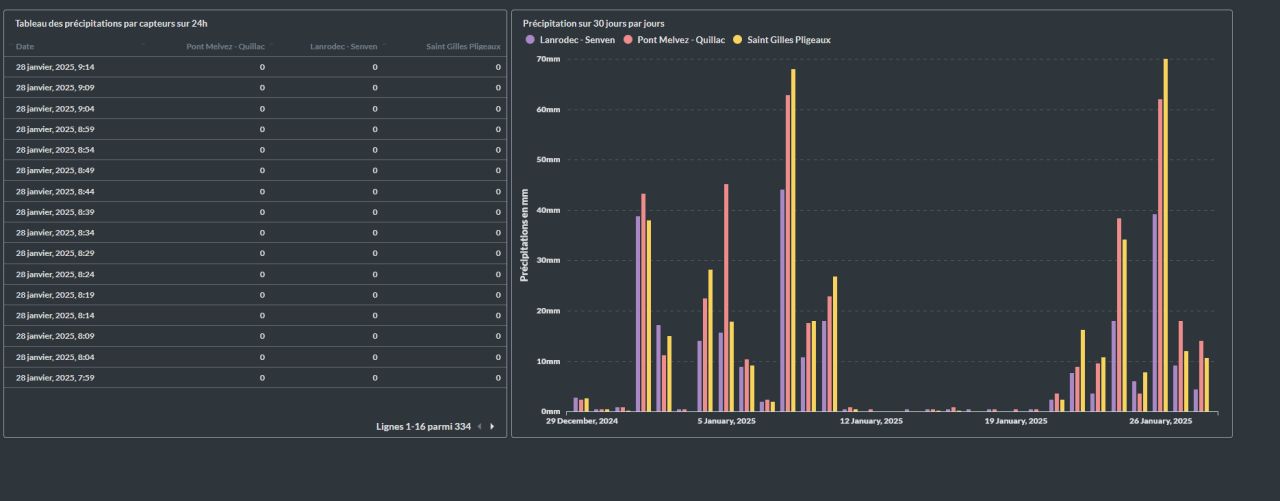Click Pont Melvez - Quillac legend label text

click(x=680, y=40)
